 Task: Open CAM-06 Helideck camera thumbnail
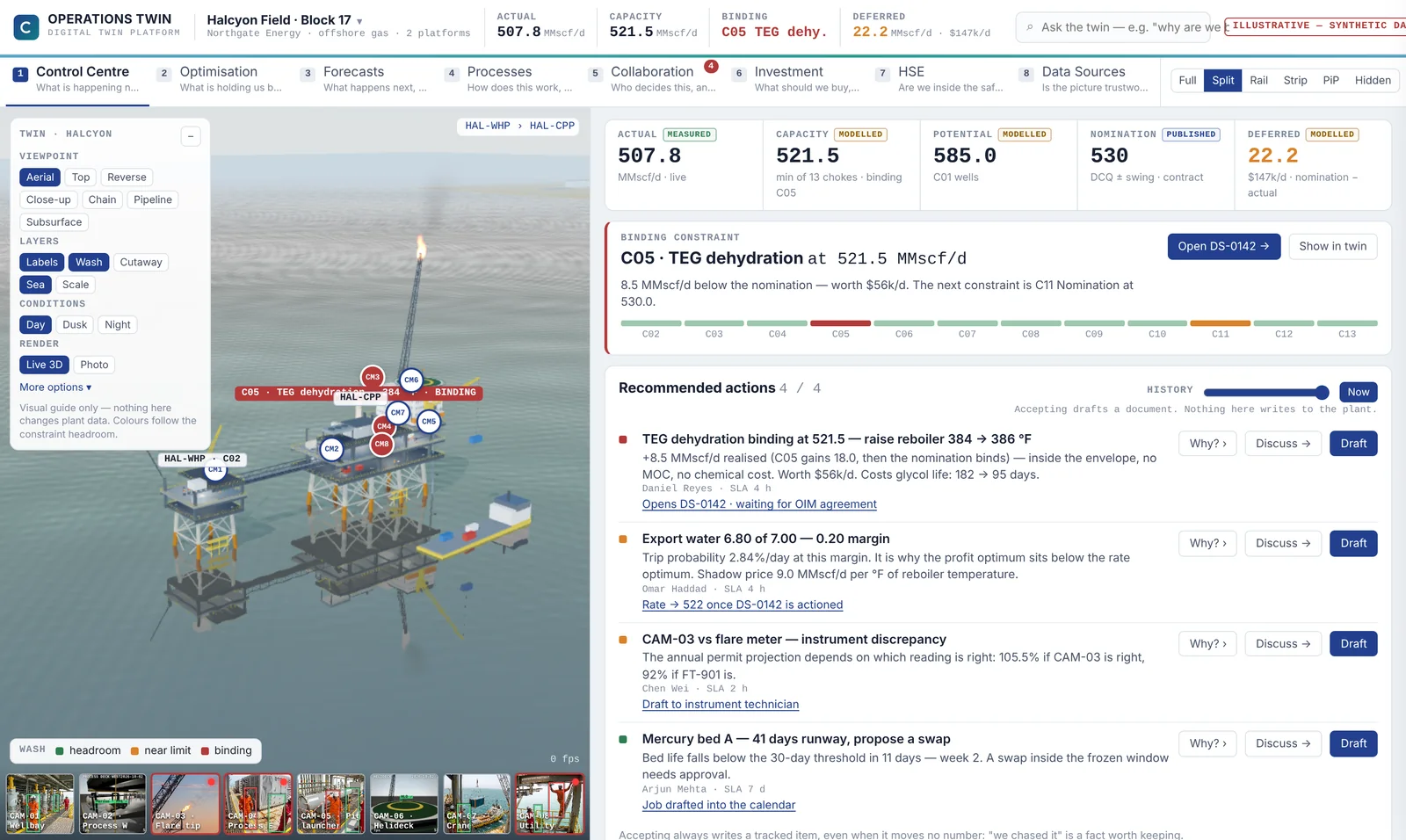point(403,803)
